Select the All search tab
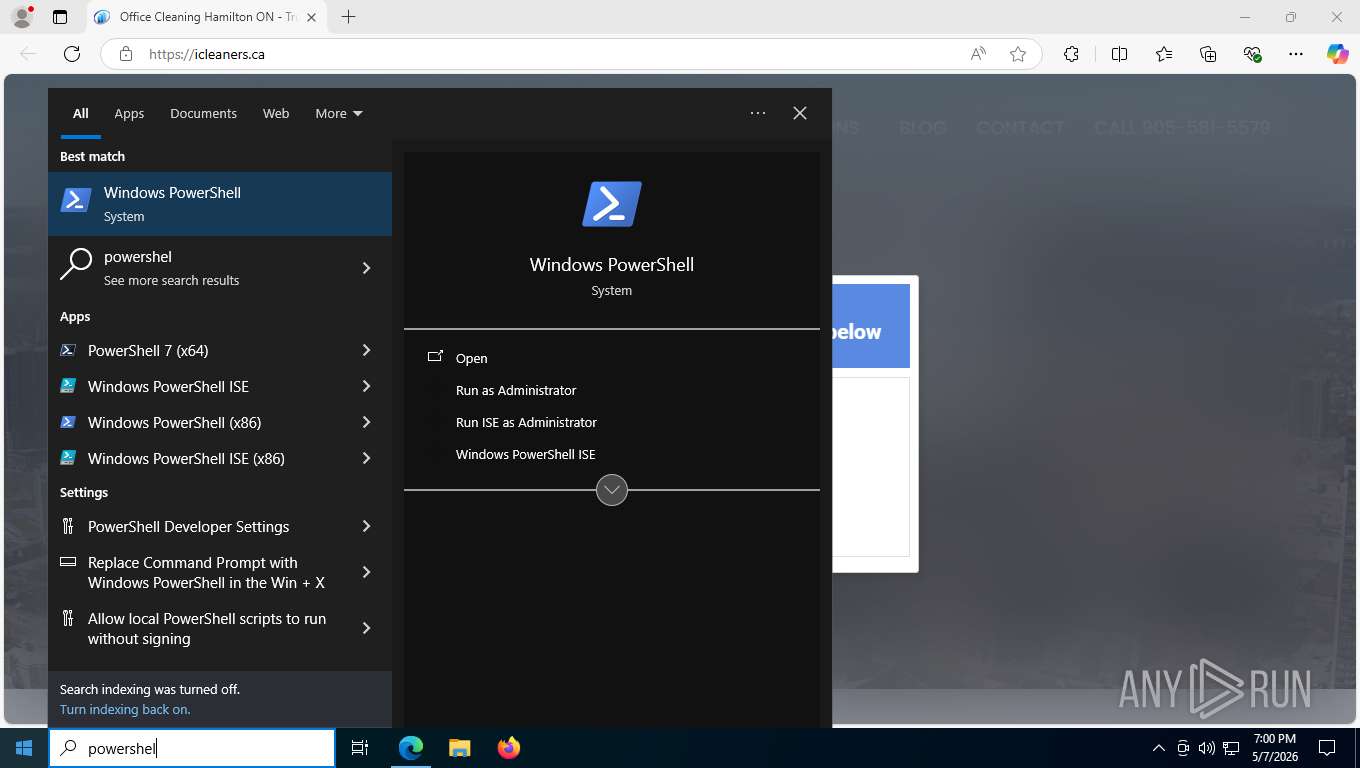The height and width of the screenshot is (768, 1360). pos(81,113)
